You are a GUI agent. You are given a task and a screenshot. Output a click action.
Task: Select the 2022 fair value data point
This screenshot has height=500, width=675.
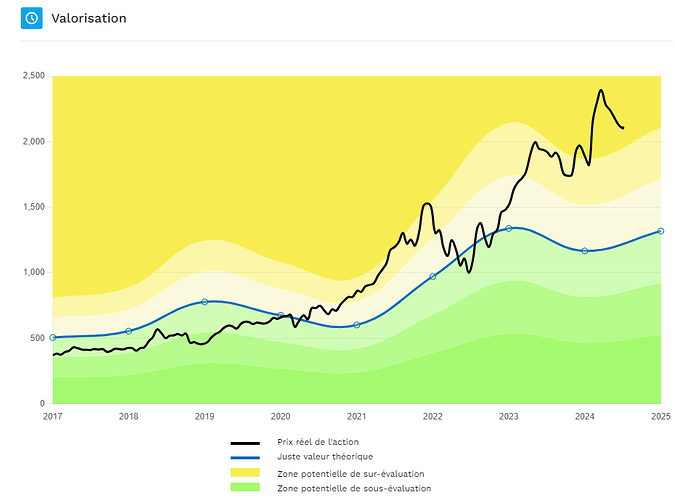[x=433, y=276]
